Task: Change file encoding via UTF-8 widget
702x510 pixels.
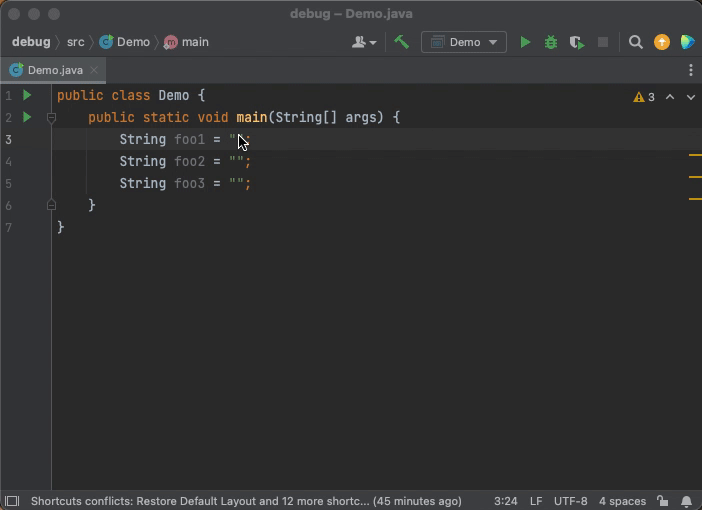Action: click(570, 501)
